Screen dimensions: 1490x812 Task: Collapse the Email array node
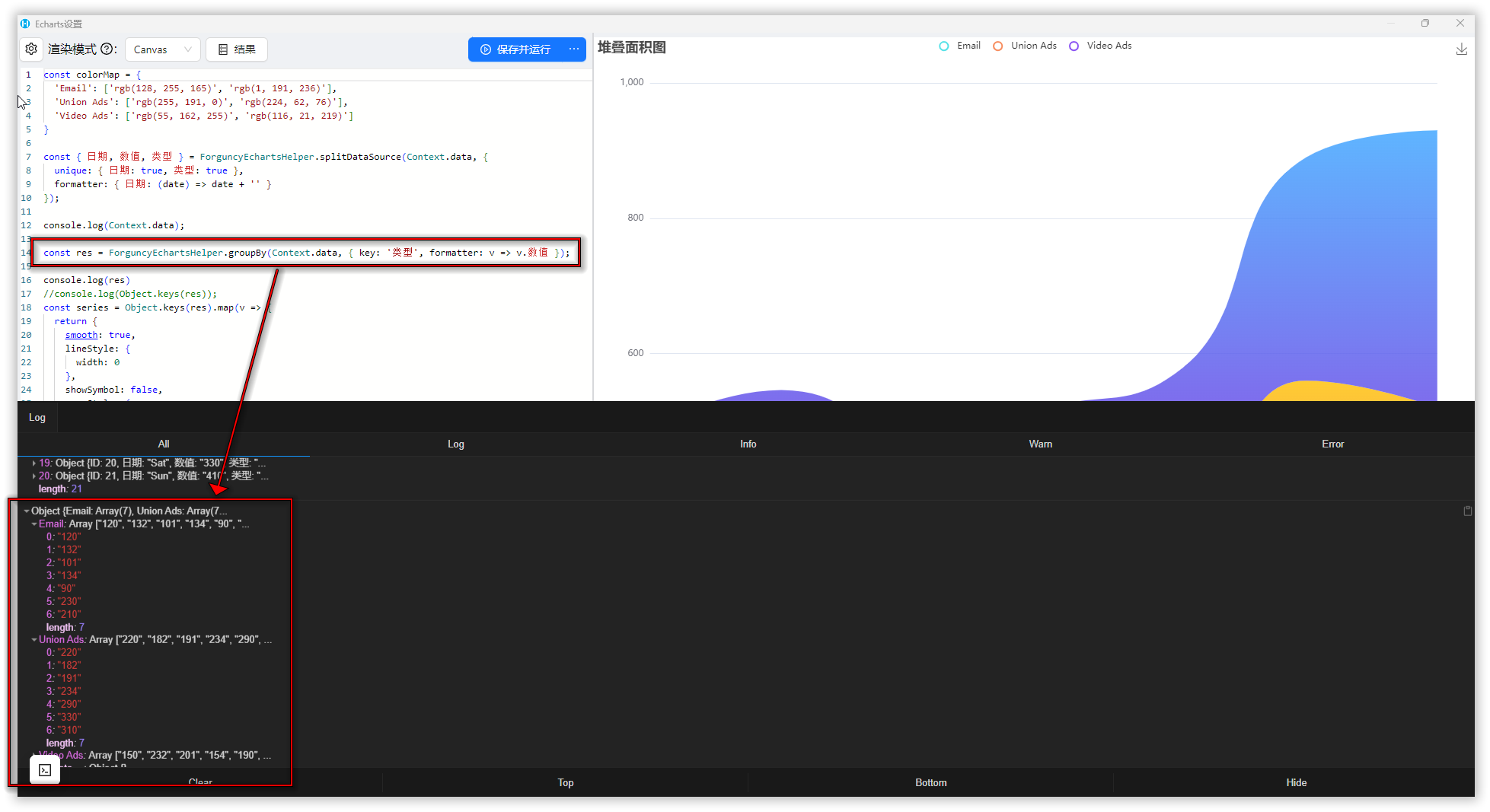[x=34, y=524]
